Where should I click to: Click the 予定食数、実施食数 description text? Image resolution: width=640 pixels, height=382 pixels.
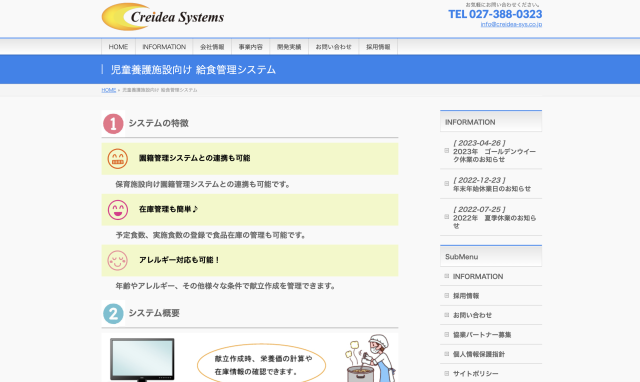pyautogui.click(x=211, y=235)
